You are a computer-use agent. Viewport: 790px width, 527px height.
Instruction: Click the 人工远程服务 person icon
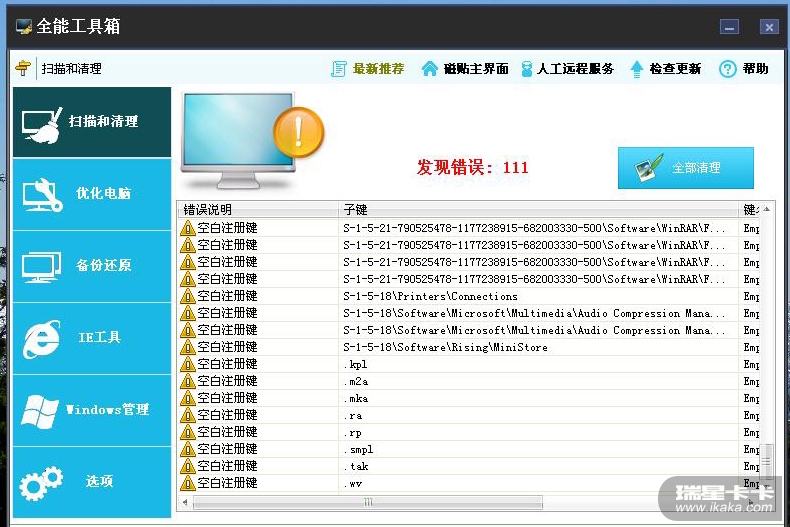click(526, 69)
